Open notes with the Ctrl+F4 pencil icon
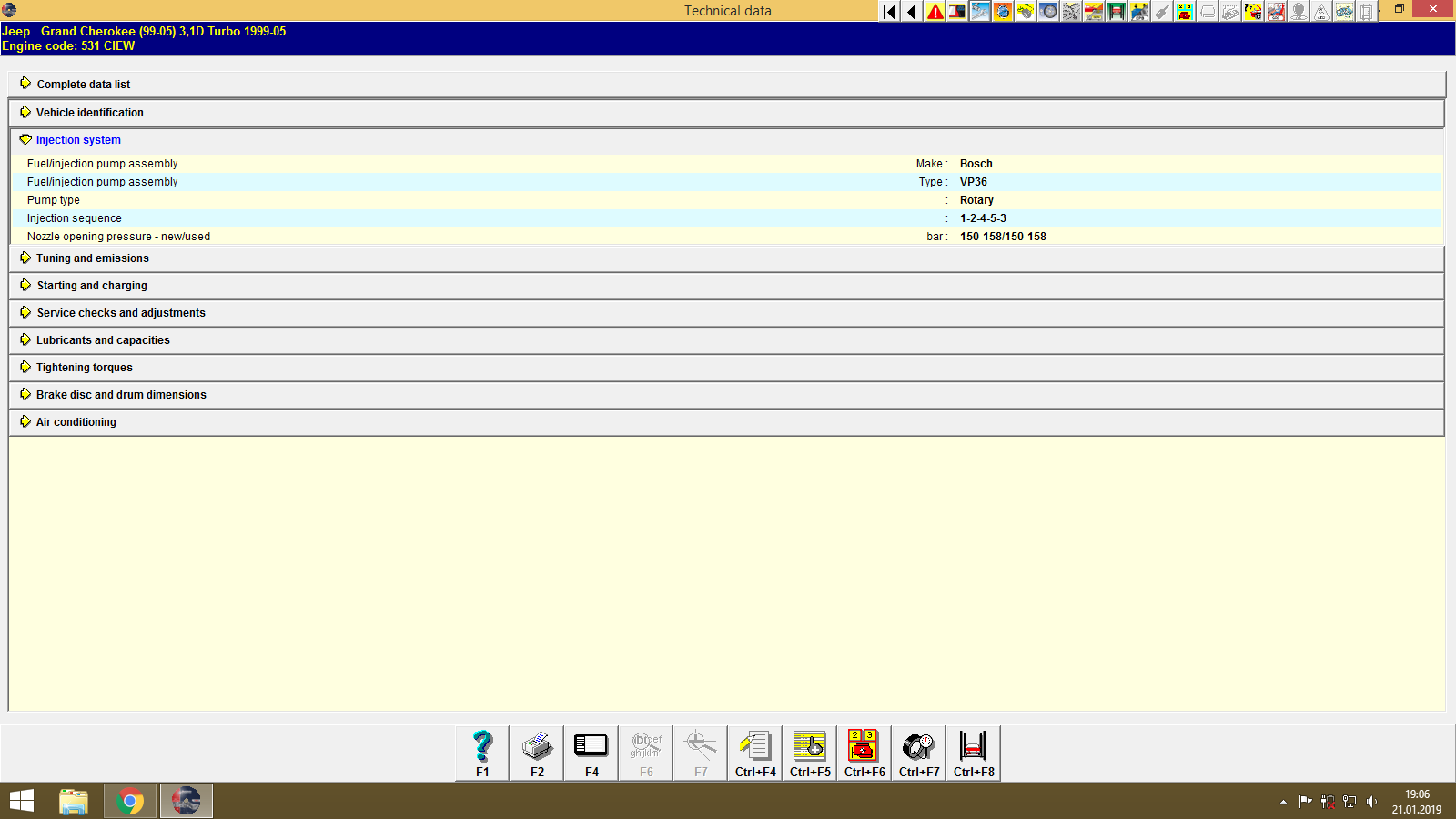 pos(754,752)
